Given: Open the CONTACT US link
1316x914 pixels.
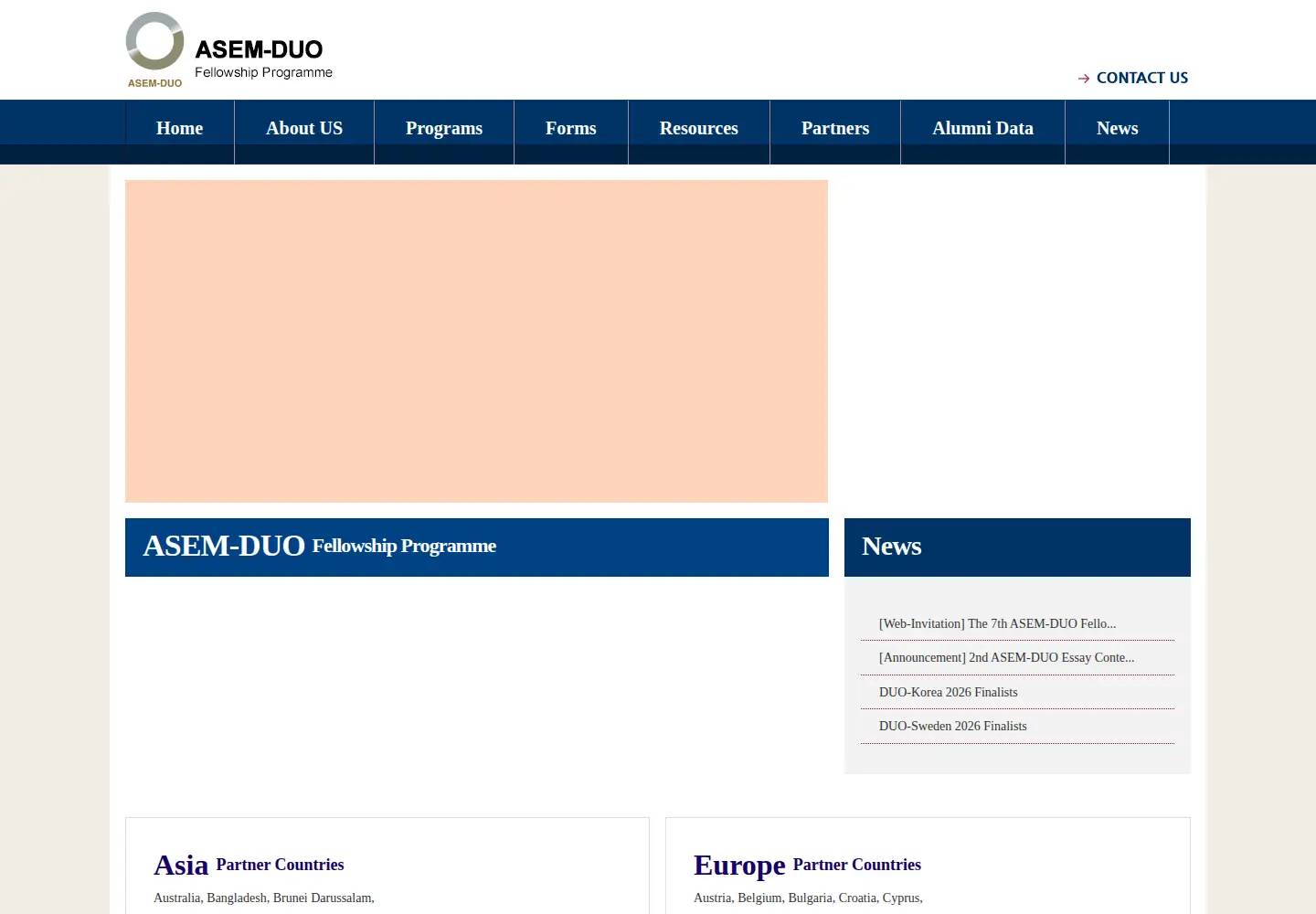Looking at the screenshot, I should (x=1142, y=78).
